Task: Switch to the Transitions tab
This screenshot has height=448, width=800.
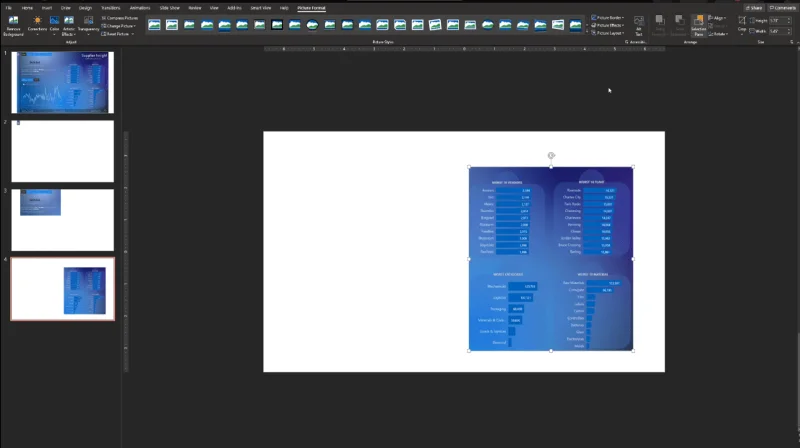Action: (x=110, y=8)
